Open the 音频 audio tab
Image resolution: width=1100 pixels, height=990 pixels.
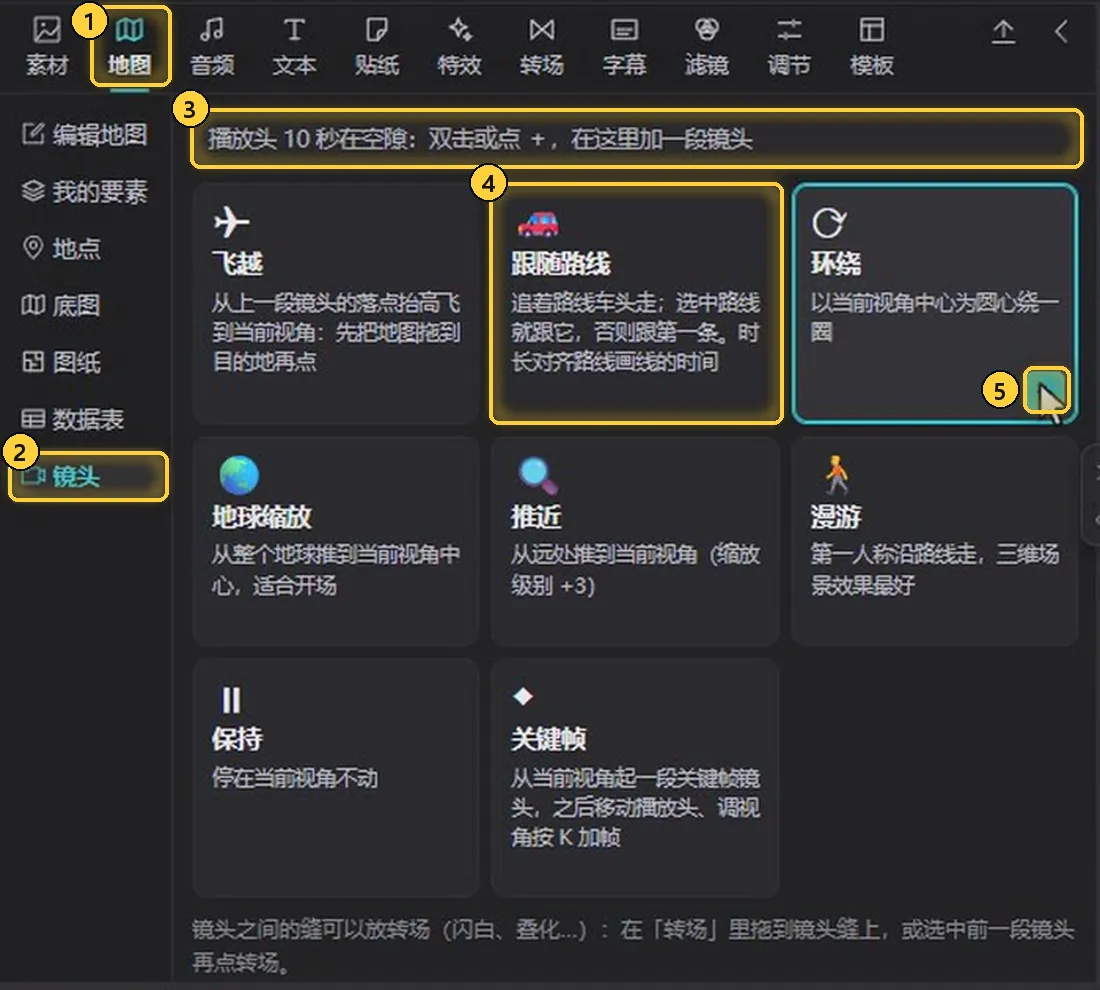click(212, 46)
